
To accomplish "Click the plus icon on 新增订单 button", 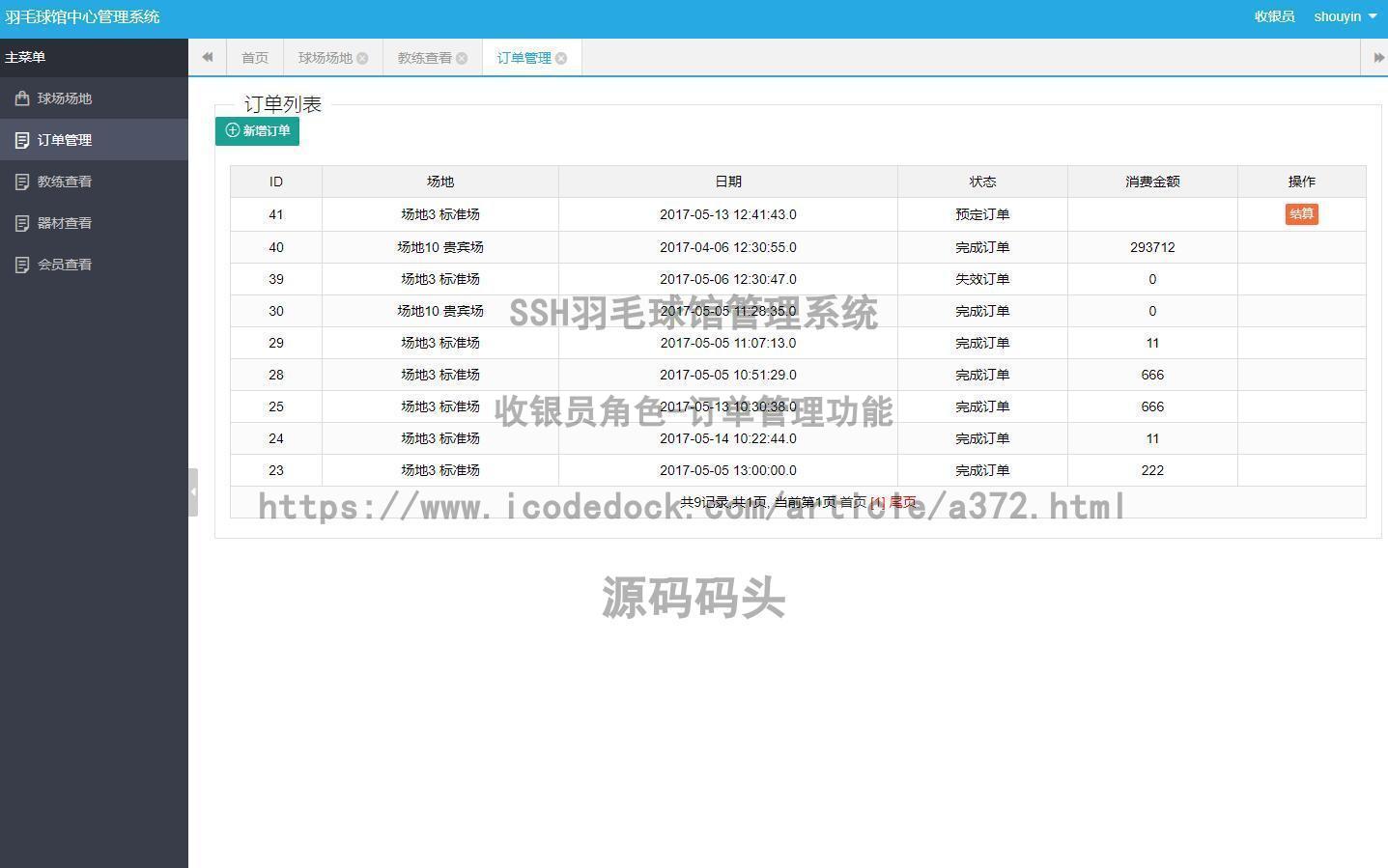I will [231, 130].
